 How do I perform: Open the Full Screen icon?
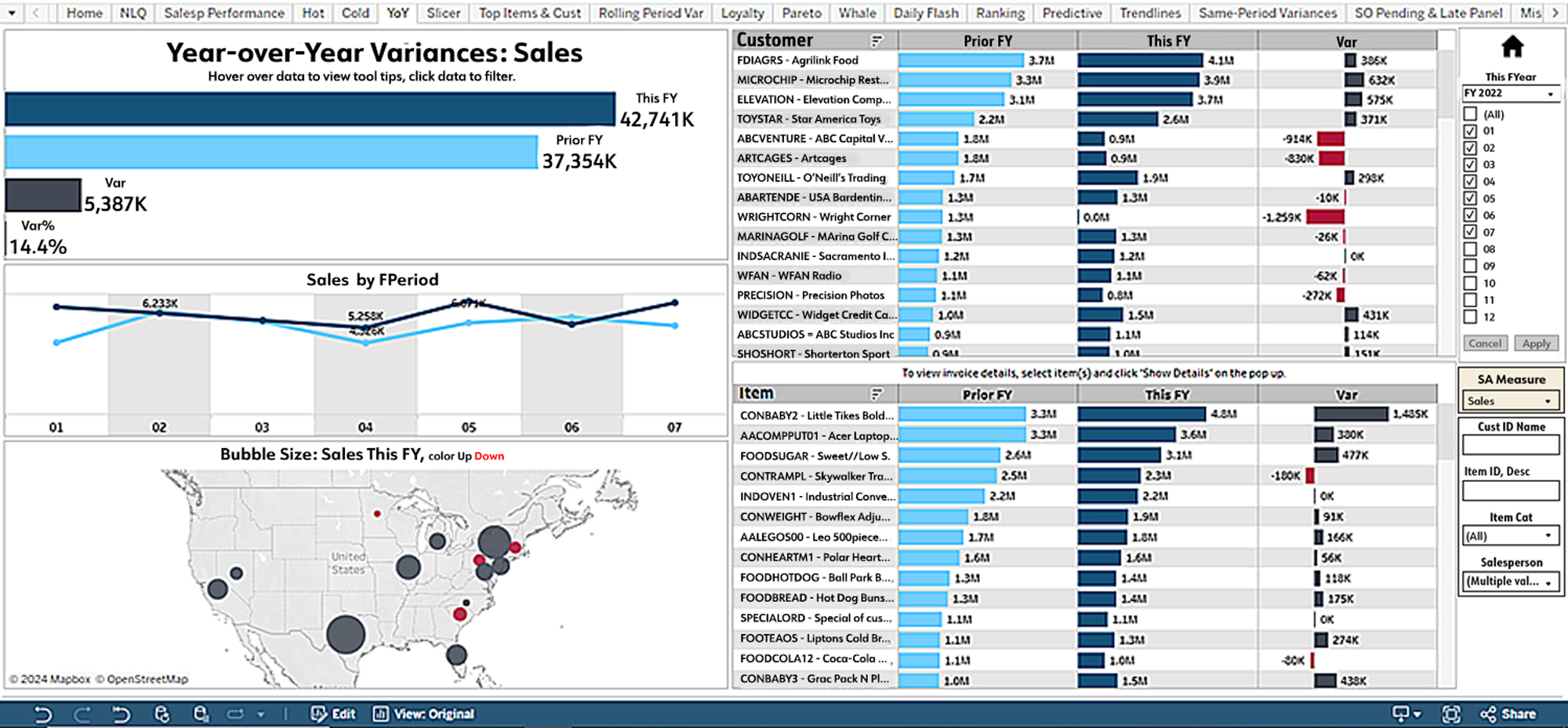[1451, 714]
